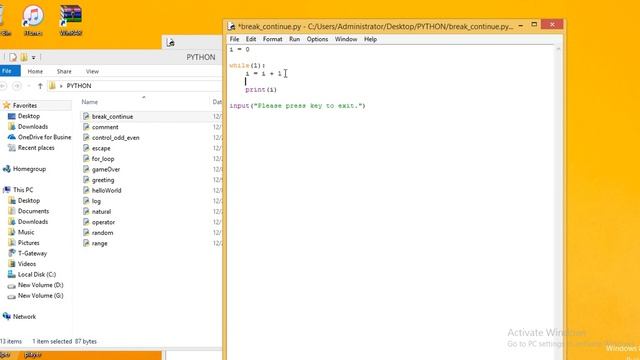Click the Back arrow in Explorer
640x360 pixels.
click(3, 86)
